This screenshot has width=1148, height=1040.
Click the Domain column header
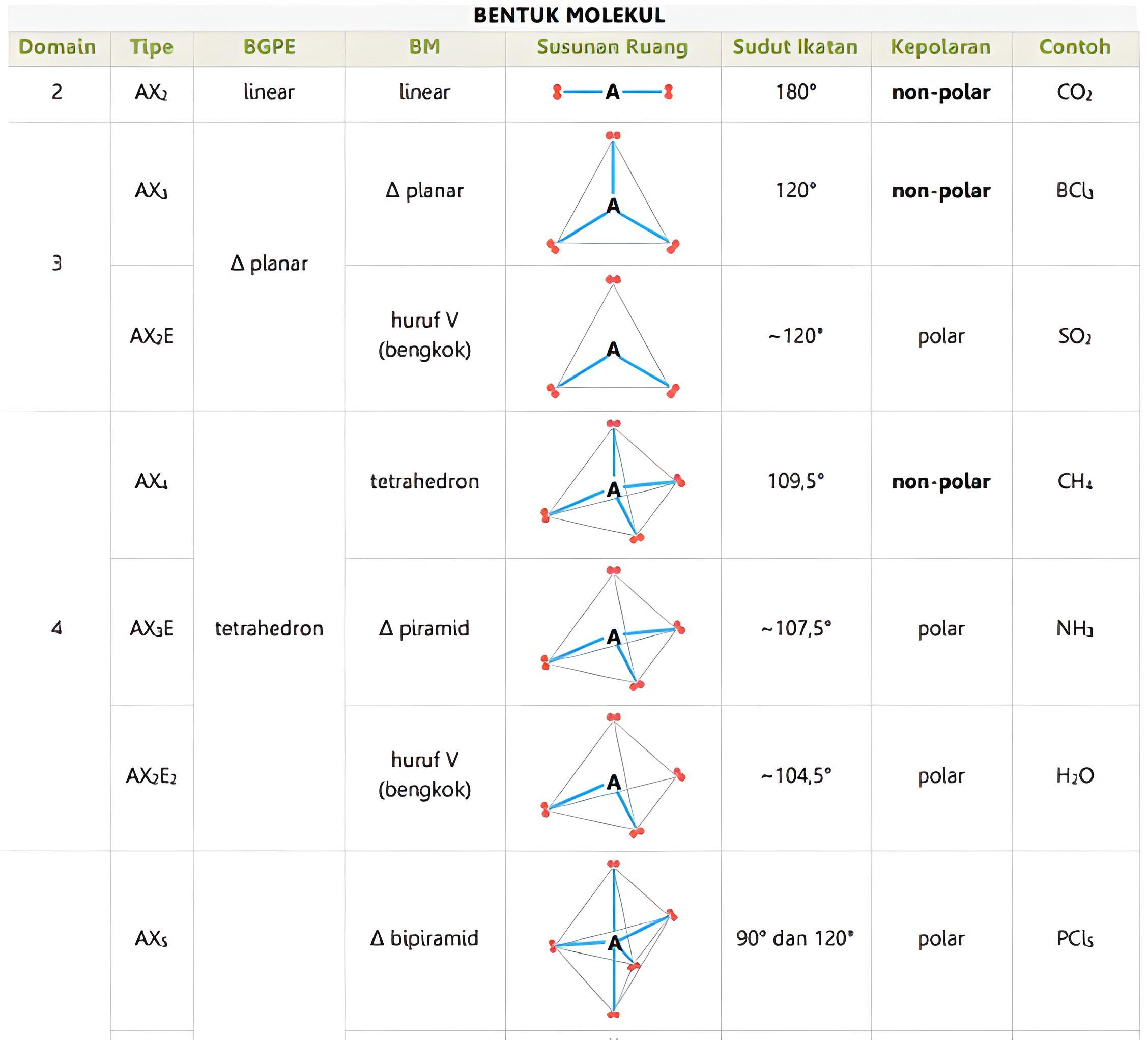coord(57,47)
